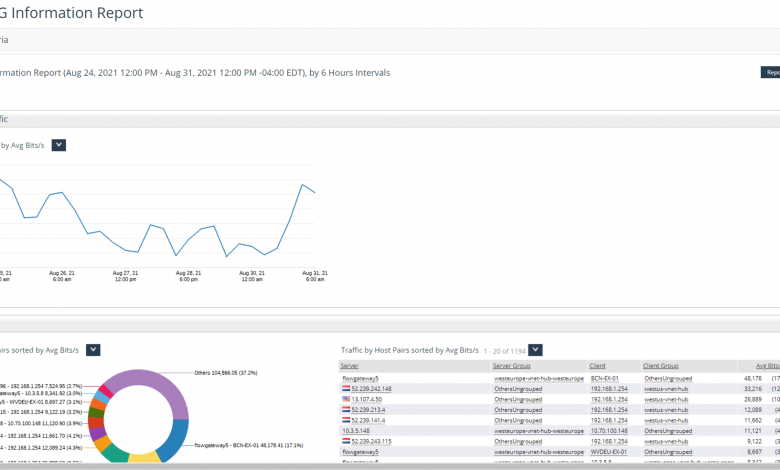Open the dropdown beside the line chart title
The height and width of the screenshot is (470, 780).
point(59,145)
